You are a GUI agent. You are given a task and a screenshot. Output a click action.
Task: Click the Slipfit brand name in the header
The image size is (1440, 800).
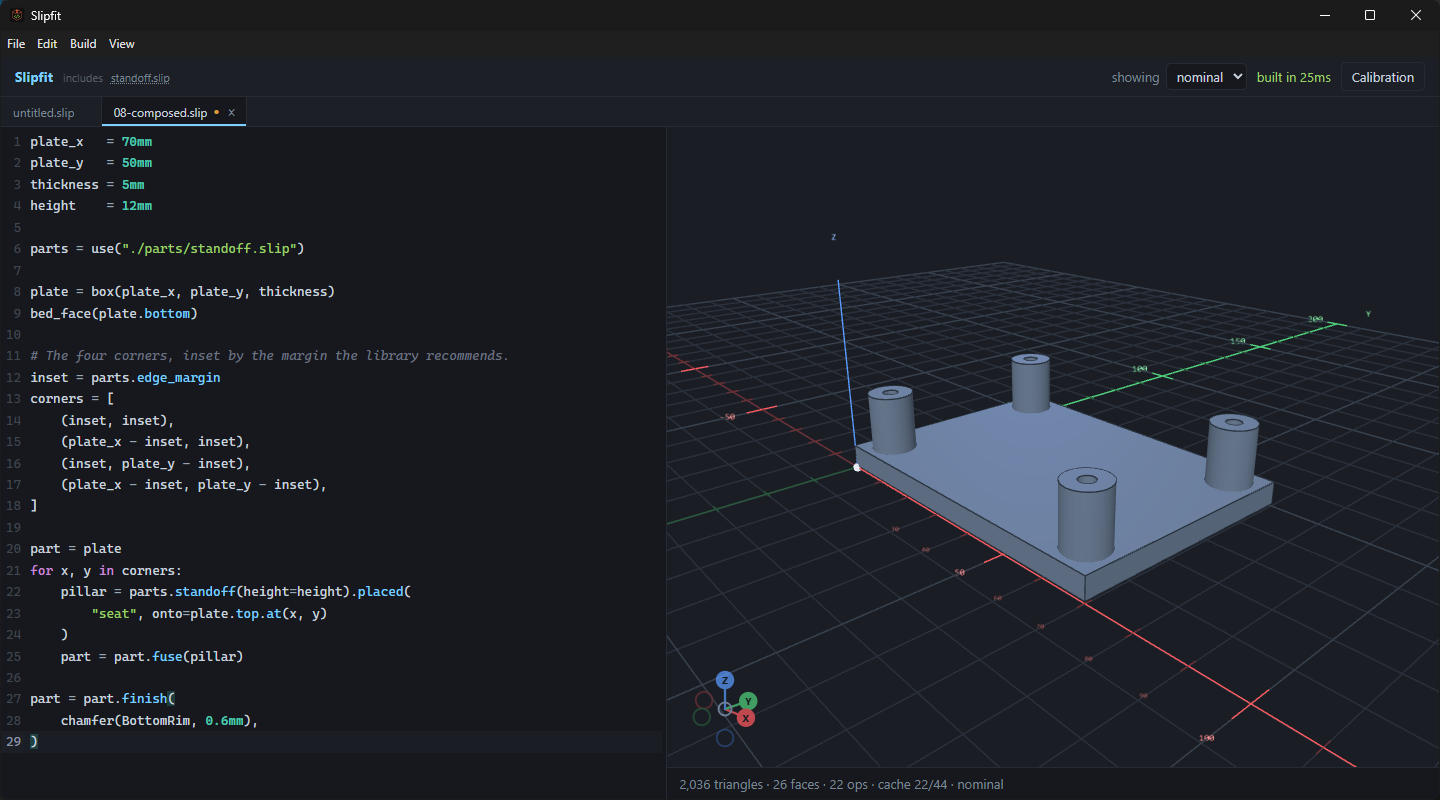coord(34,77)
